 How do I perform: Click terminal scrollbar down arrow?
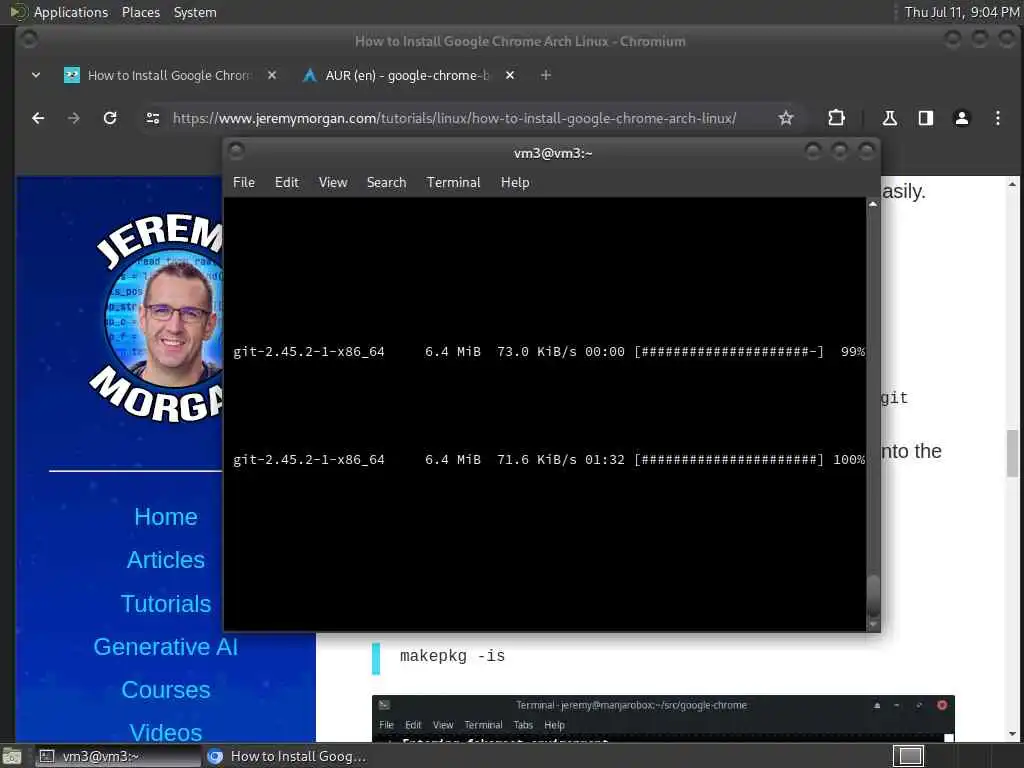tap(873, 625)
